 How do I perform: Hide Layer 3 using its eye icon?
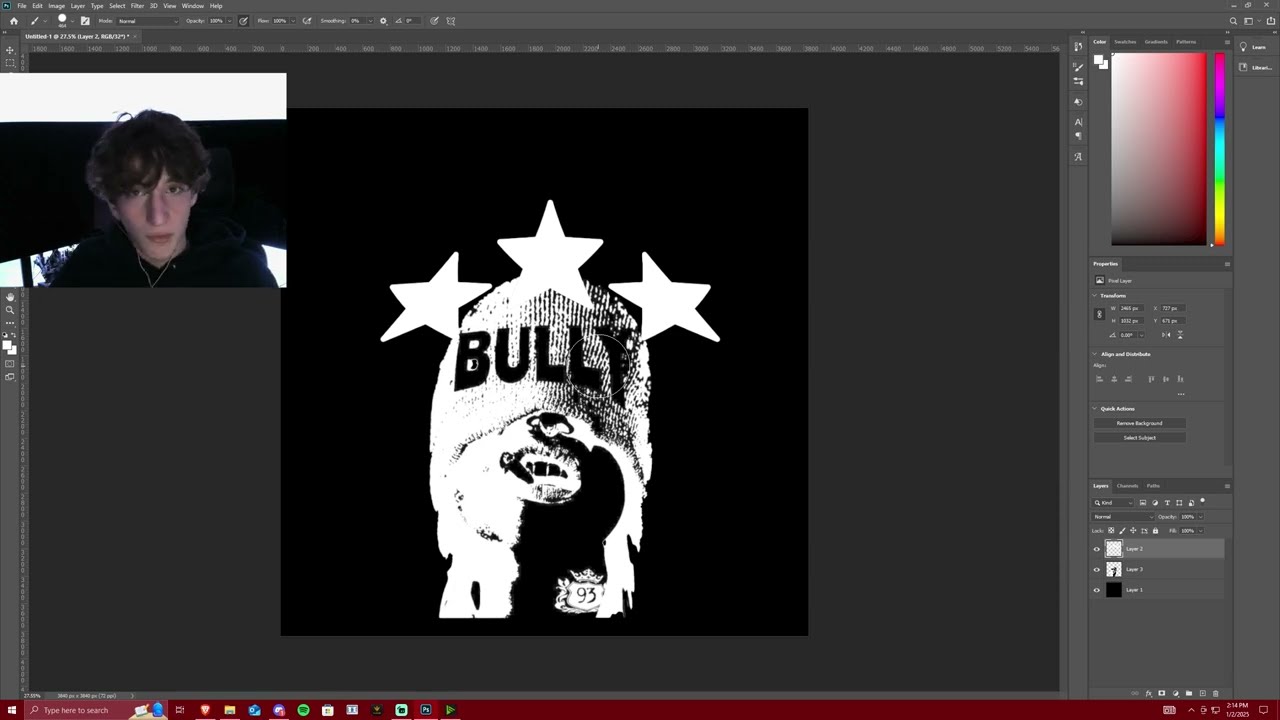point(1096,569)
